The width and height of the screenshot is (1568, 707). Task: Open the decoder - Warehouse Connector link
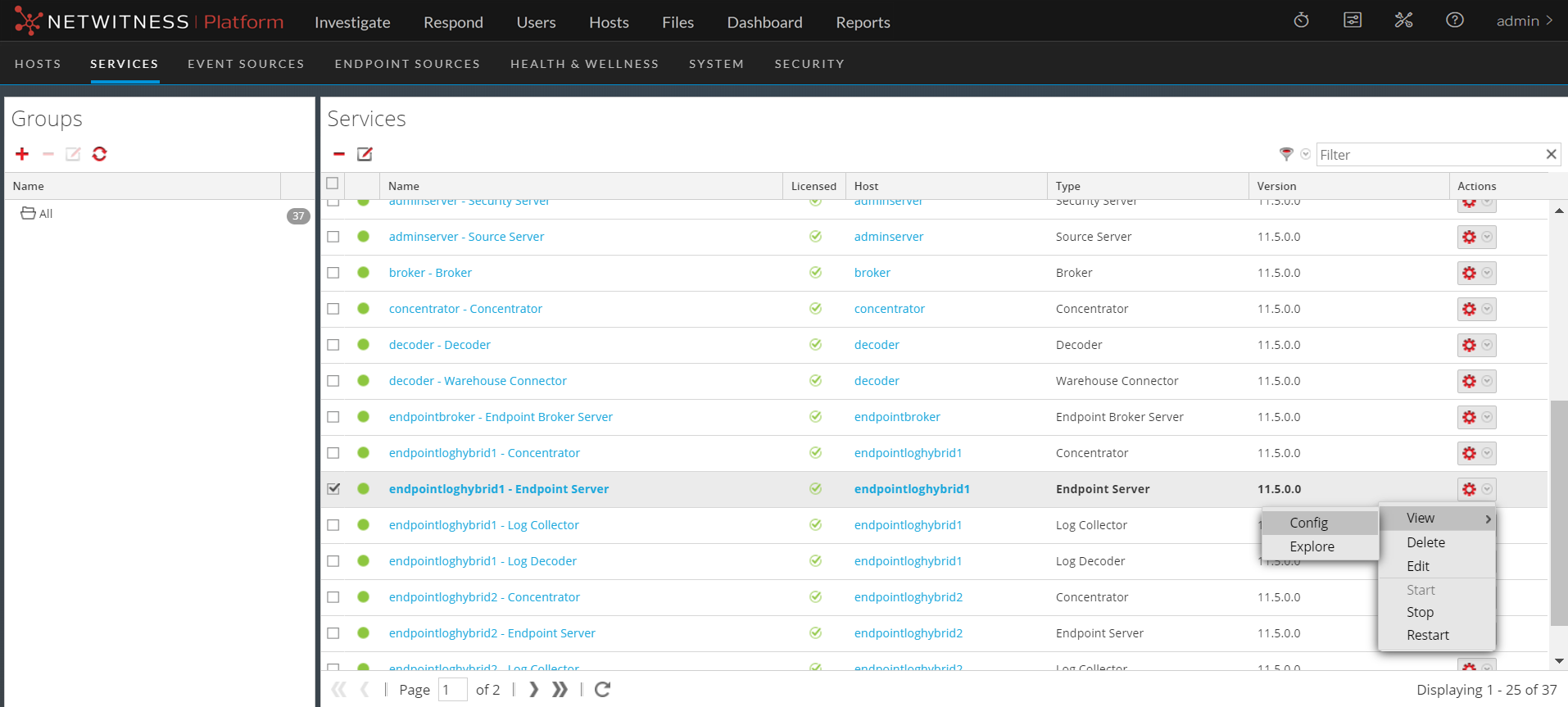478,381
